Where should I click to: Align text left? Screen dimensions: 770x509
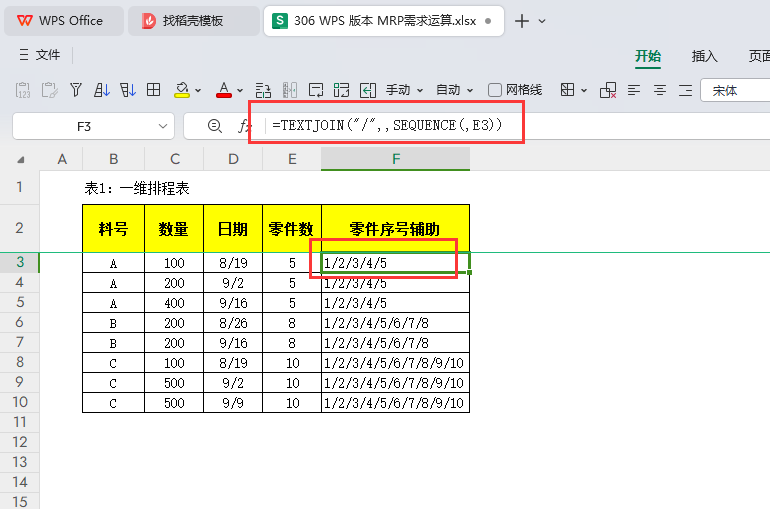pyautogui.click(x=634, y=90)
